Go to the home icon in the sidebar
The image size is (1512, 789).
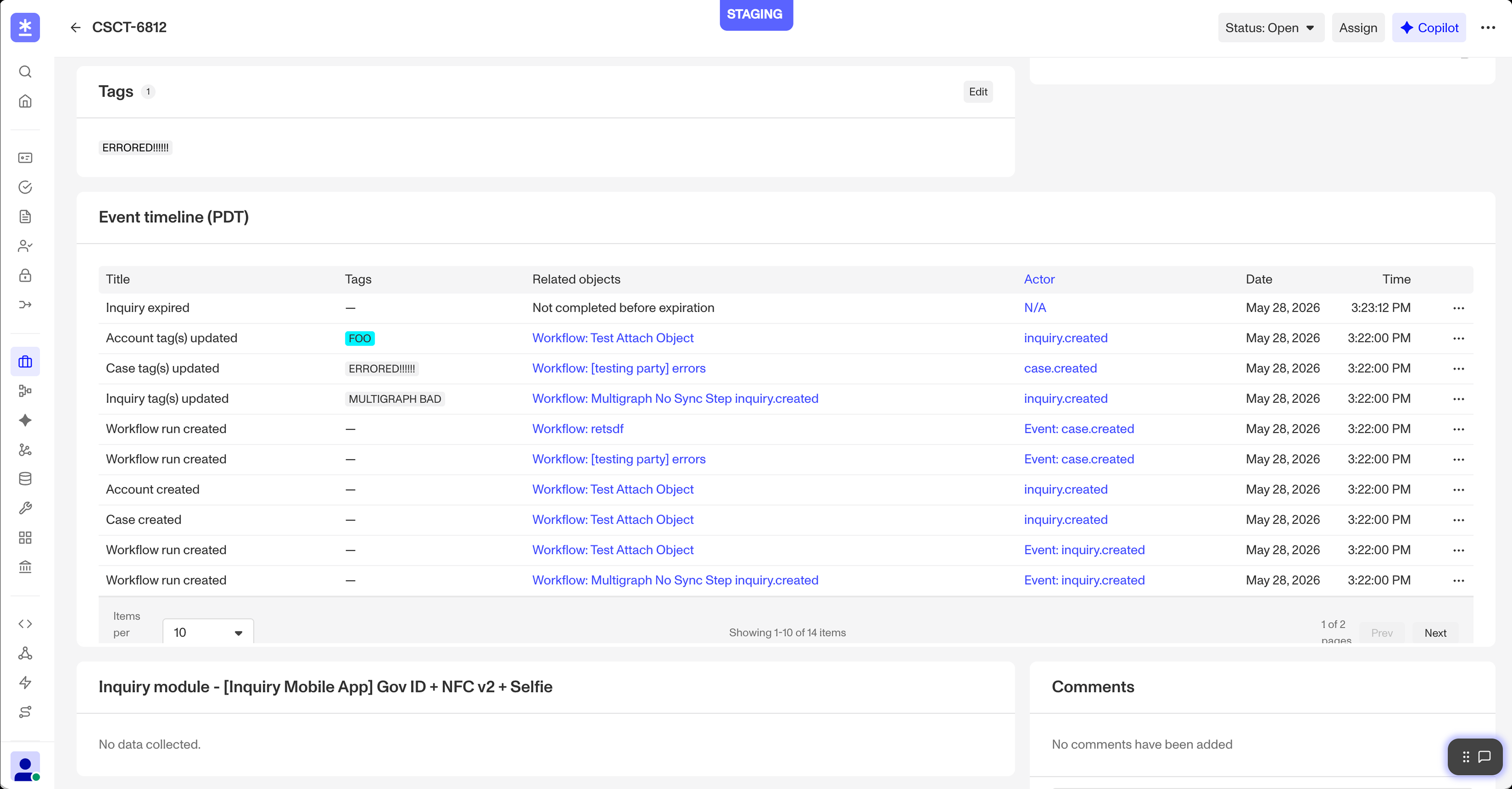25,101
